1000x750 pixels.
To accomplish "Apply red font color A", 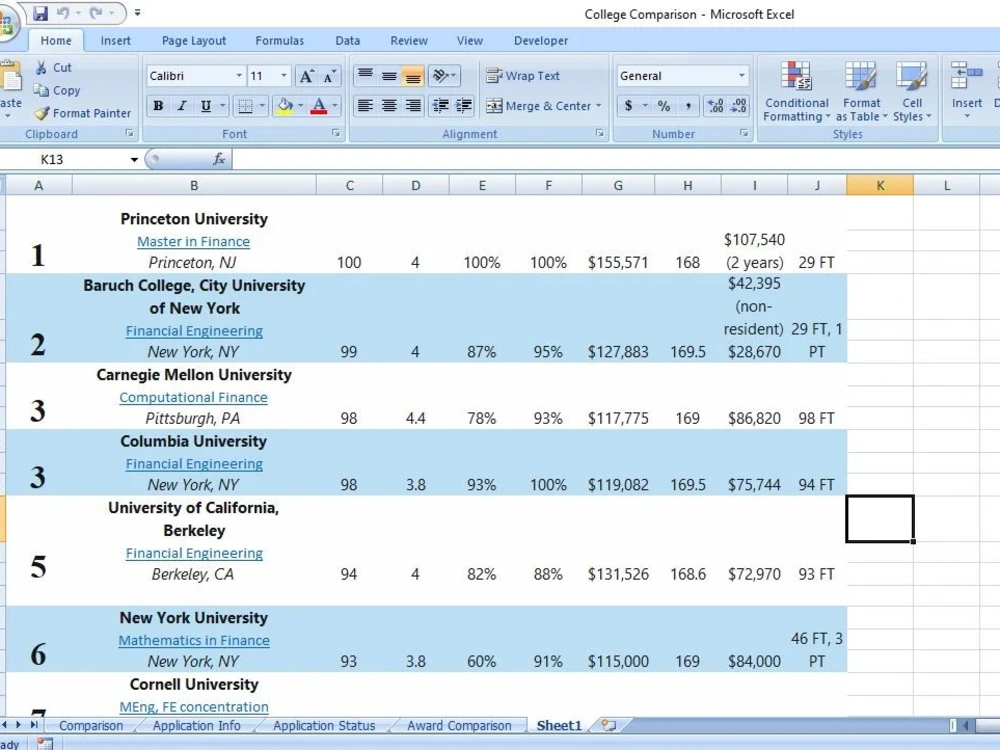I will [319, 106].
